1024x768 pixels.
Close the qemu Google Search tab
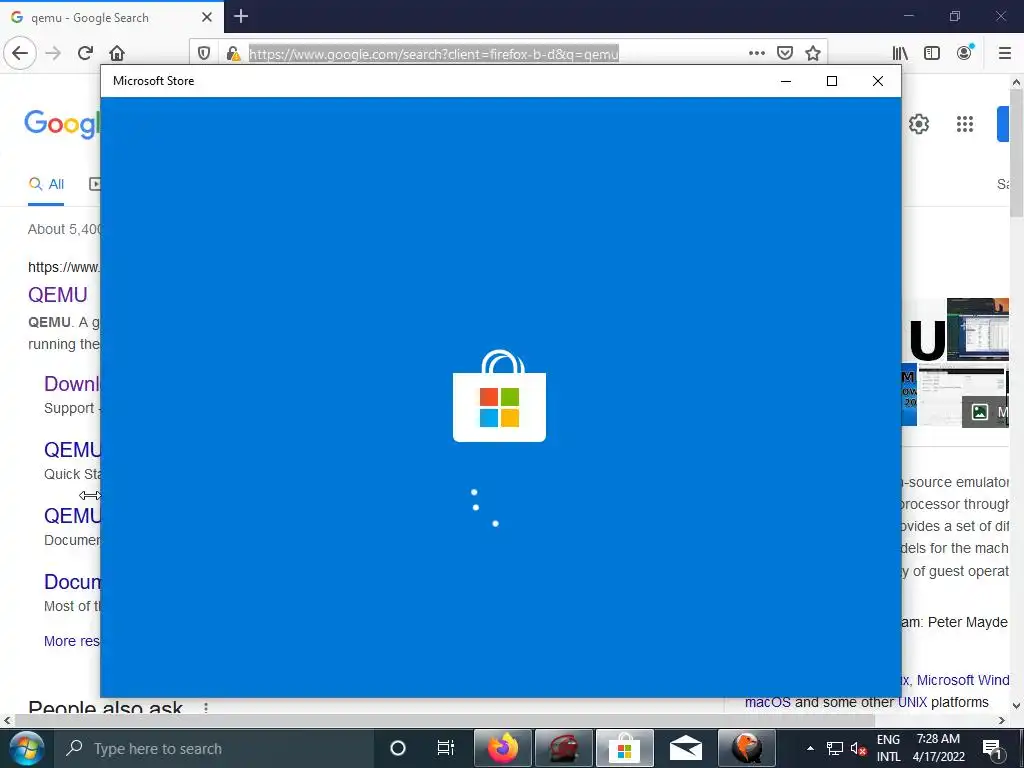point(207,17)
